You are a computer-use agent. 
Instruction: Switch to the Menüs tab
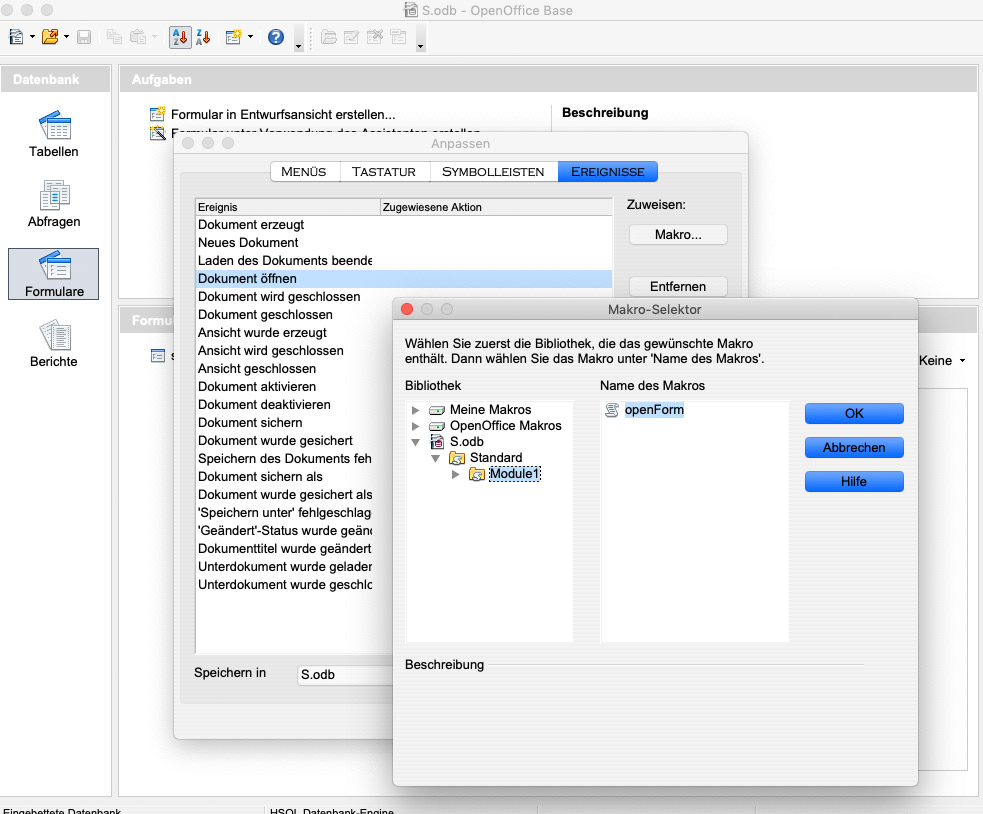click(x=304, y=172)
